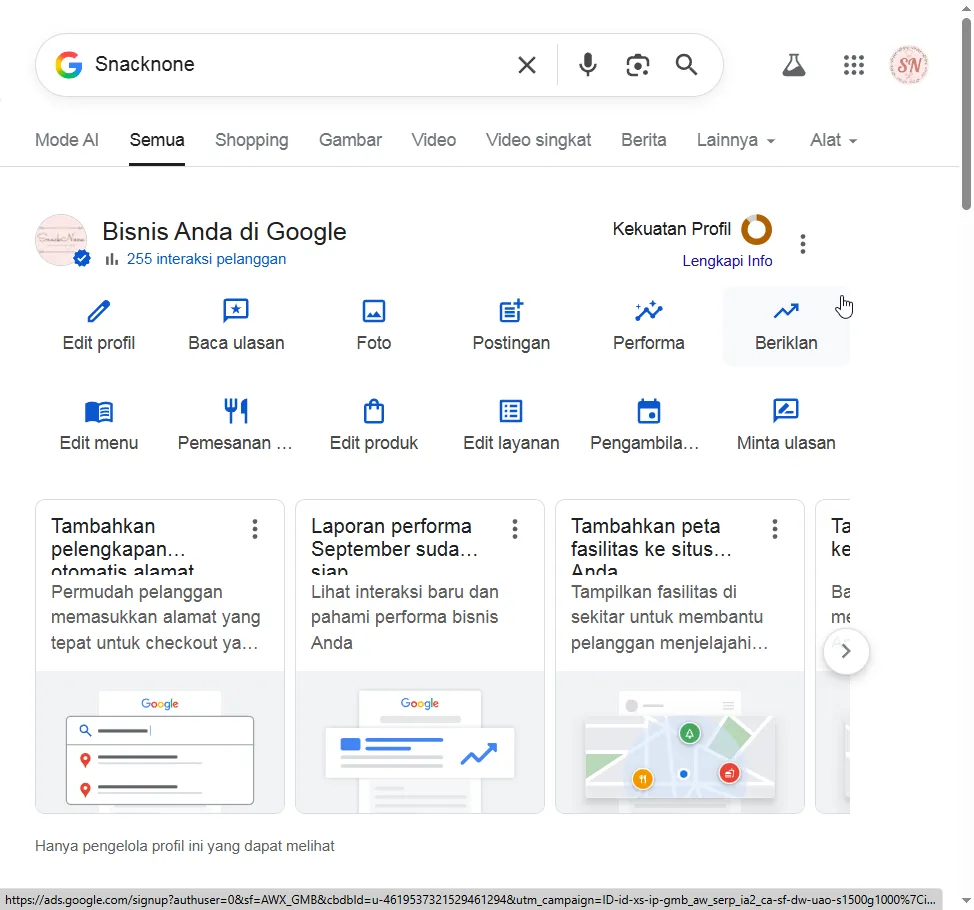Click the address autocomplete illustration thumbnail
The height and width of the screenshot is (910, 974).
click(160, 742)
